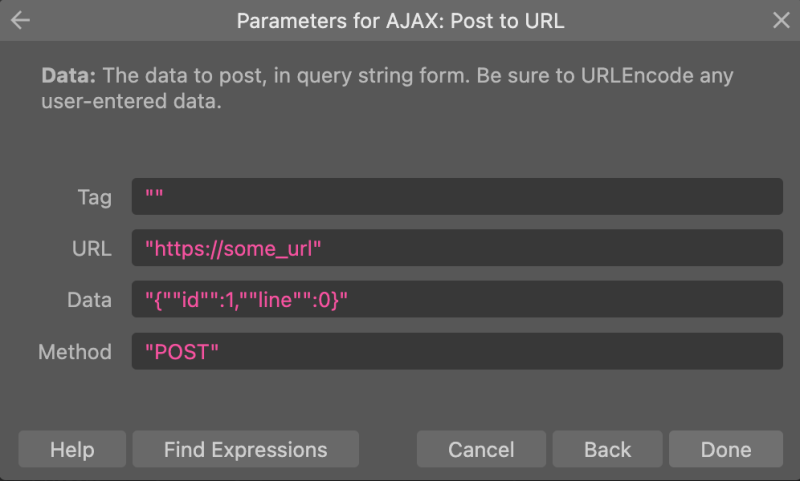Close the AJAX parameters dialog with X
Viewport: 800px width, 481px height.
click(x=781, y=20)
